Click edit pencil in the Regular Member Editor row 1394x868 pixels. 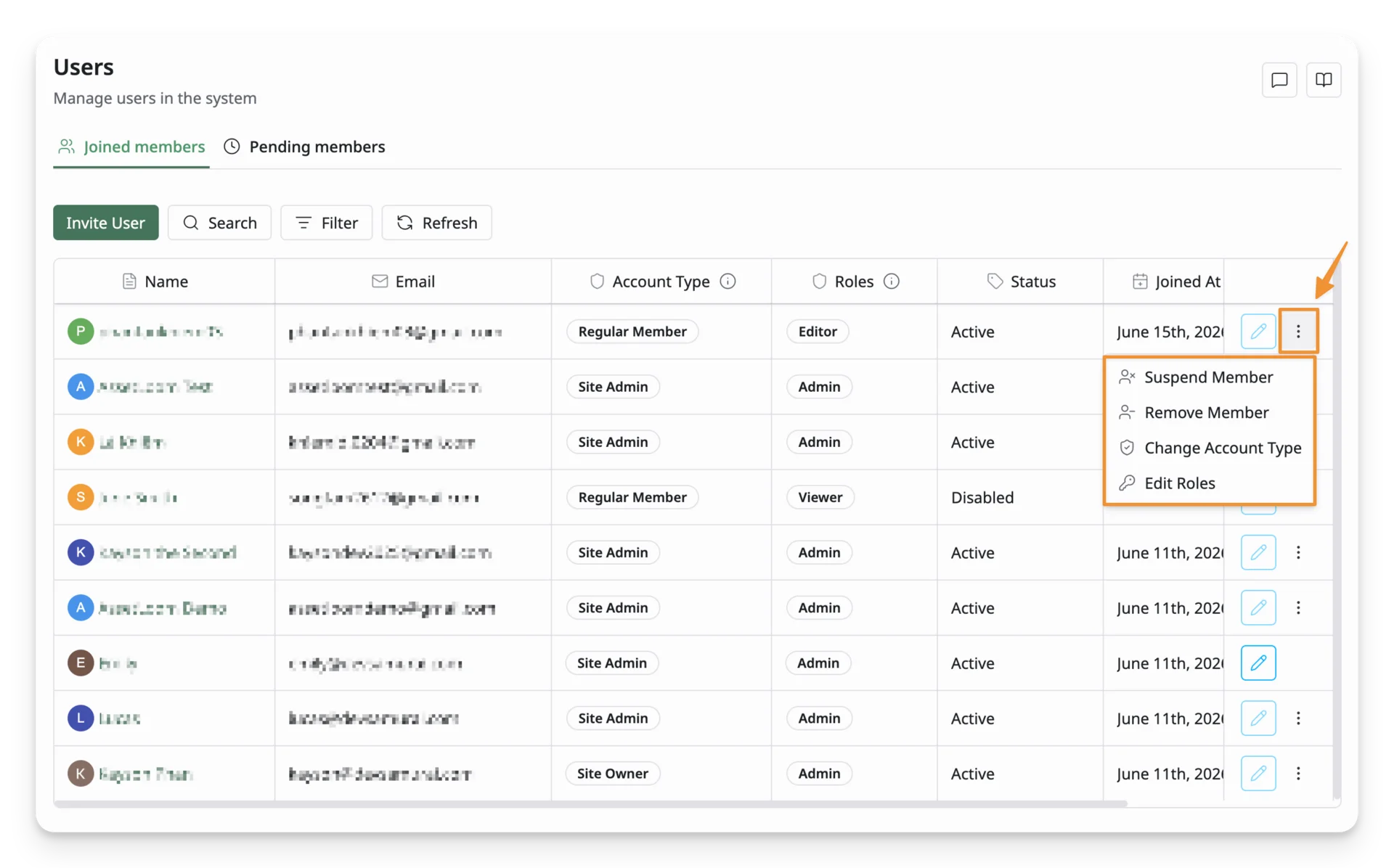click(x=1258, y=332)
